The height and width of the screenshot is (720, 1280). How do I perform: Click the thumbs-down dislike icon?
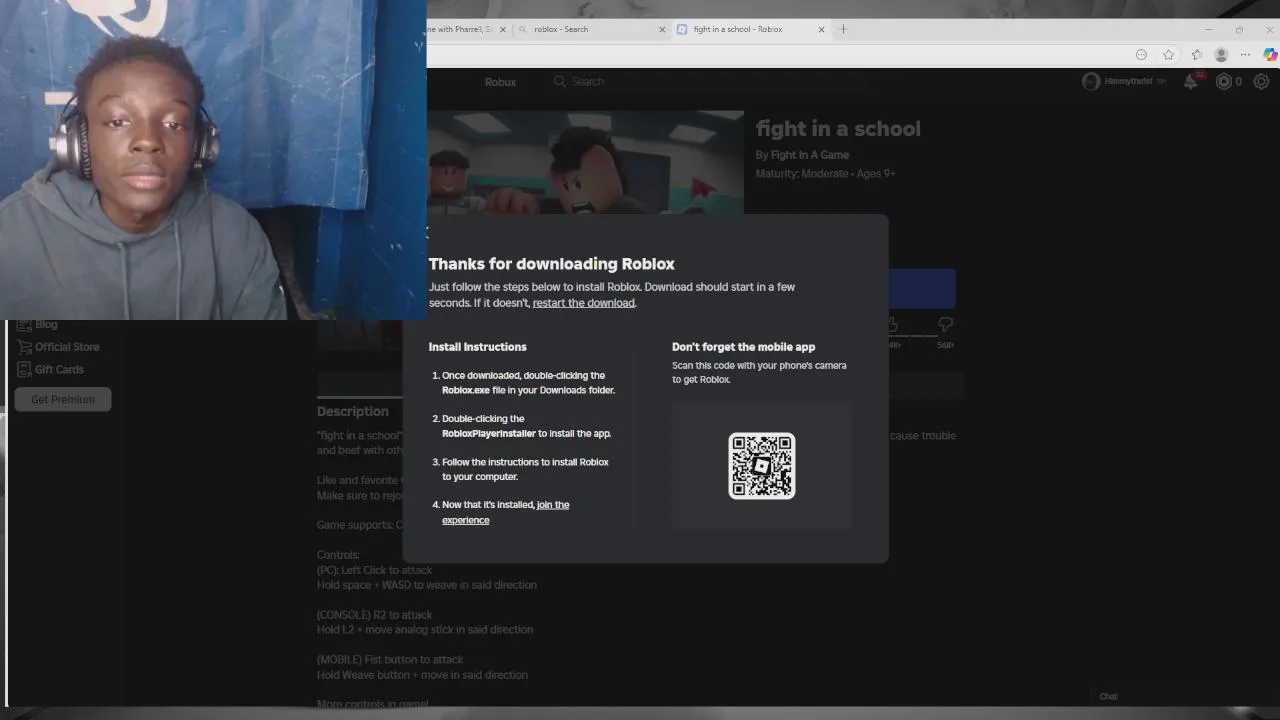pyautogui.click(x=945, y=324)
